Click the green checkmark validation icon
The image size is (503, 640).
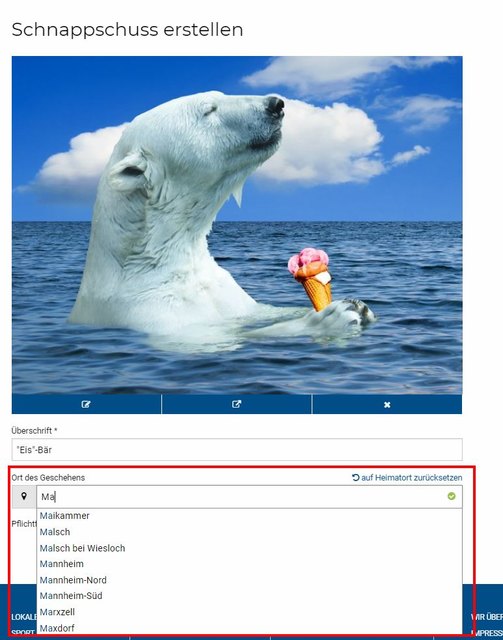tap(451, 496)
